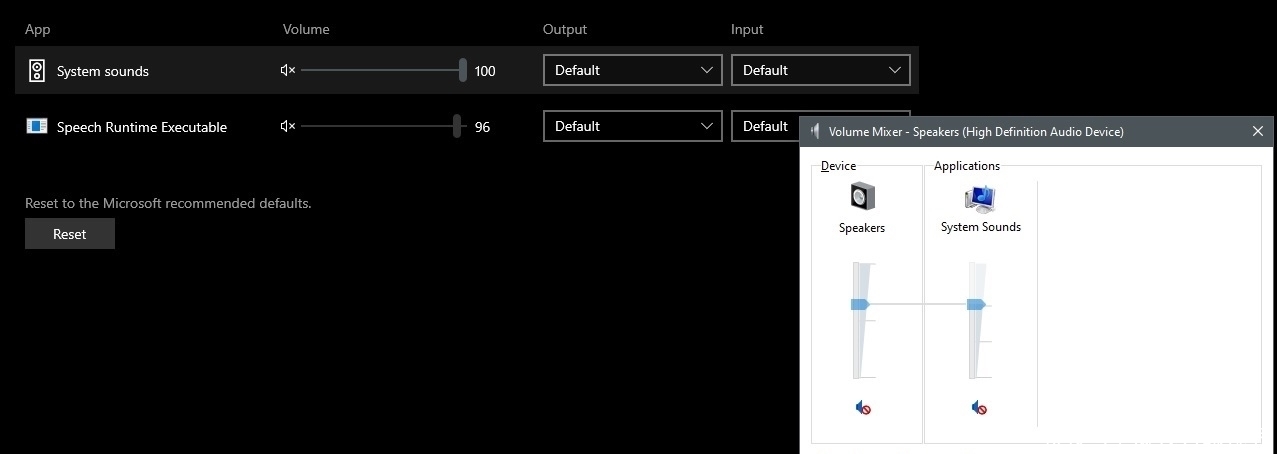Click the Speech Runtime Executable app icon
The height and width of the screenshot is (454, 1277).
37,126
